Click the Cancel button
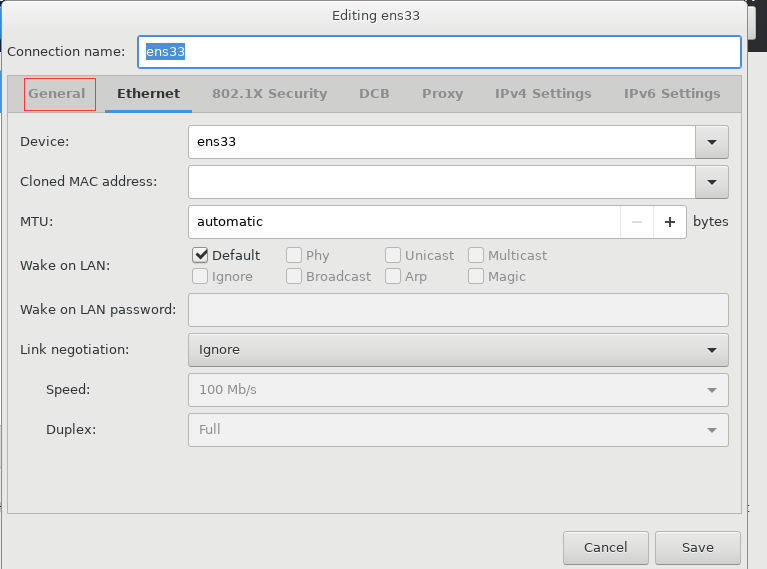The image size is (767, 569). pos(606,548)
